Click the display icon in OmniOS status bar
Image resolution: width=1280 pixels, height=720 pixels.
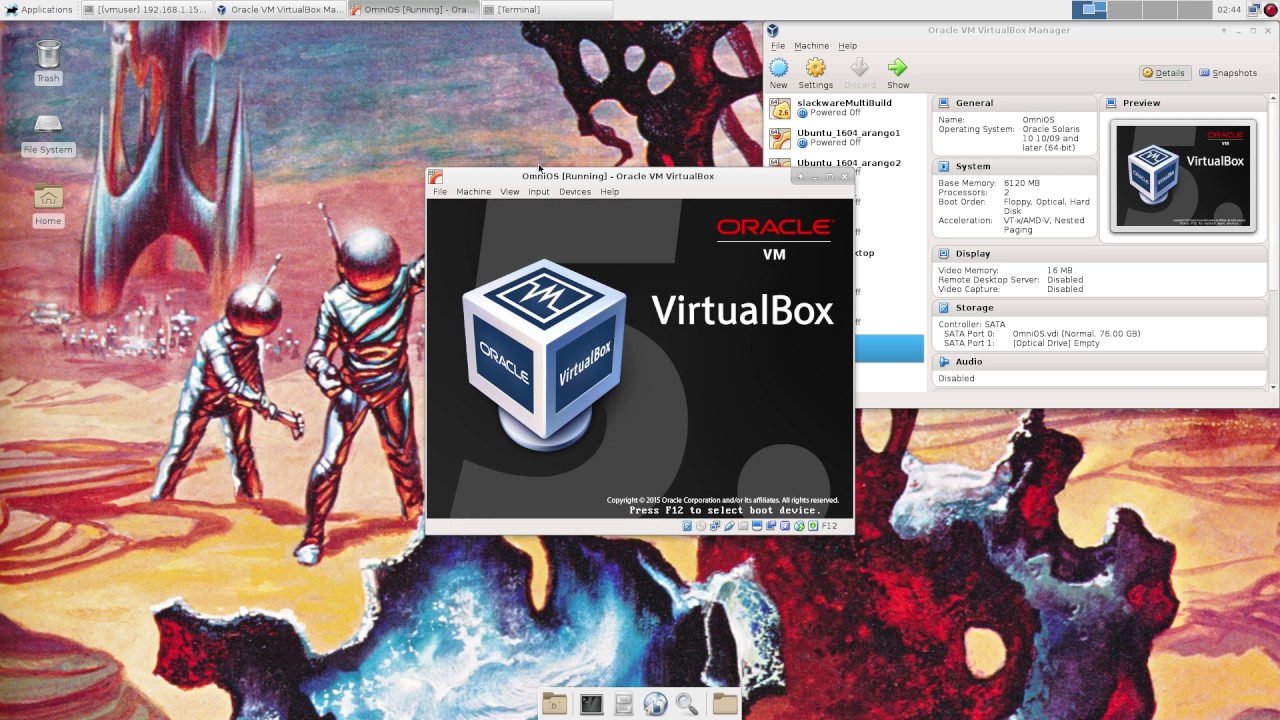[758, 526]
